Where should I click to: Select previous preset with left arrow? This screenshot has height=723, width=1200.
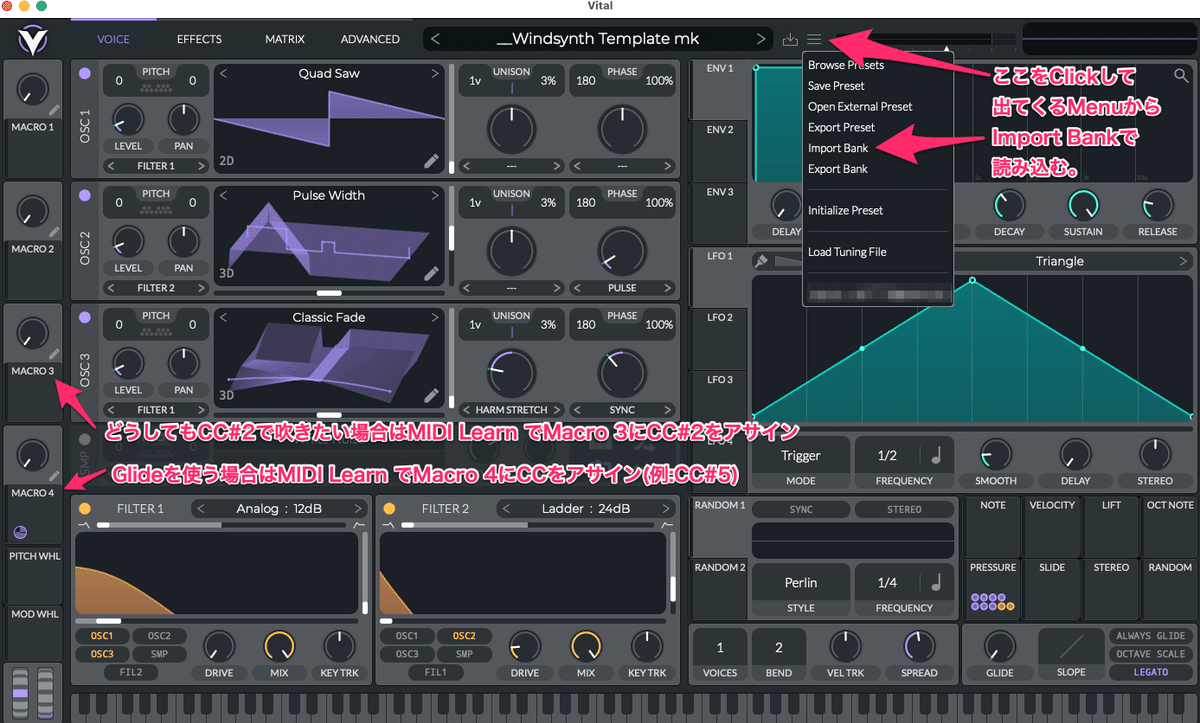(x=435, y=39)
